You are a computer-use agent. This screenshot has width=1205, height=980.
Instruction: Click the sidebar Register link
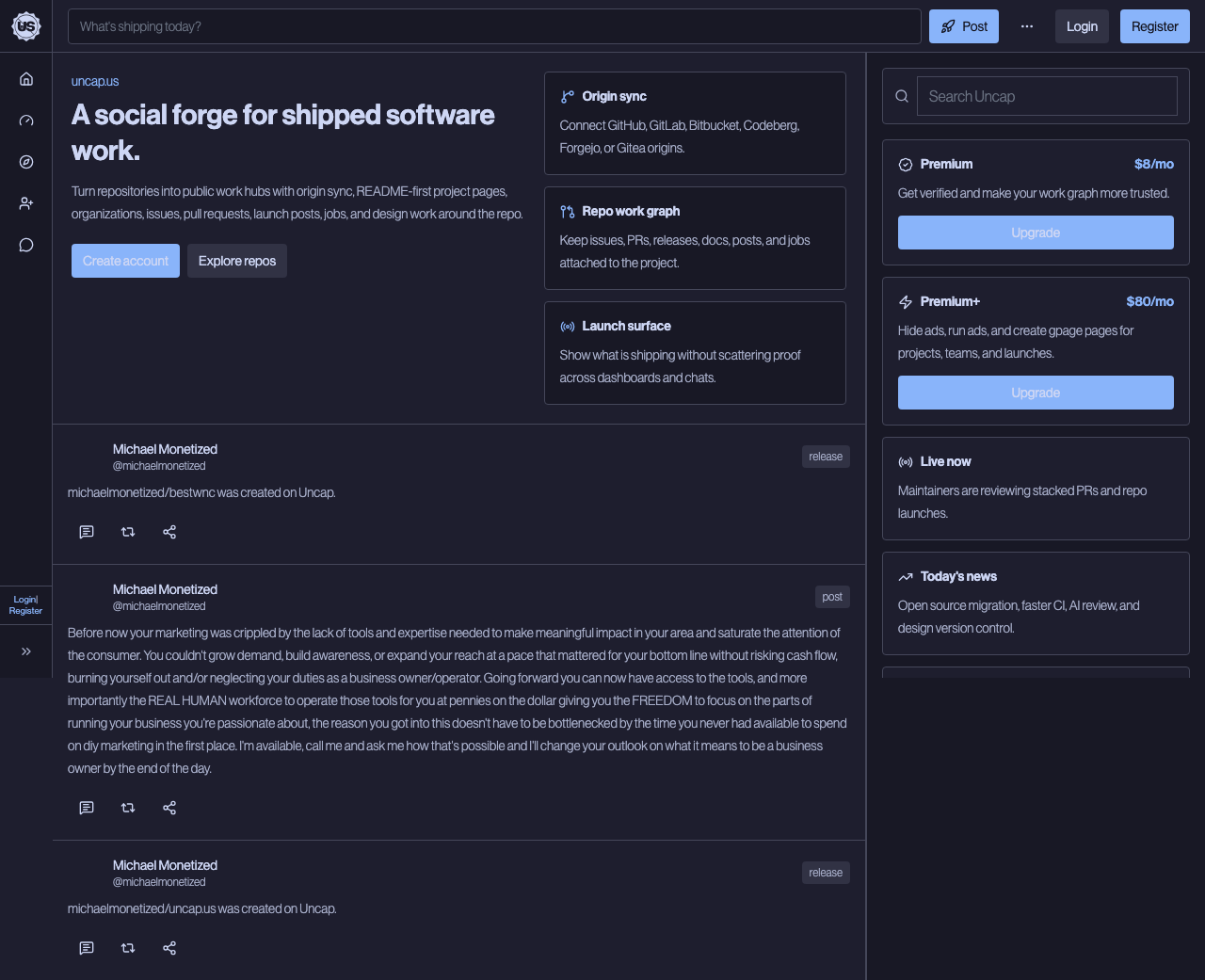[x=25, y=611]
